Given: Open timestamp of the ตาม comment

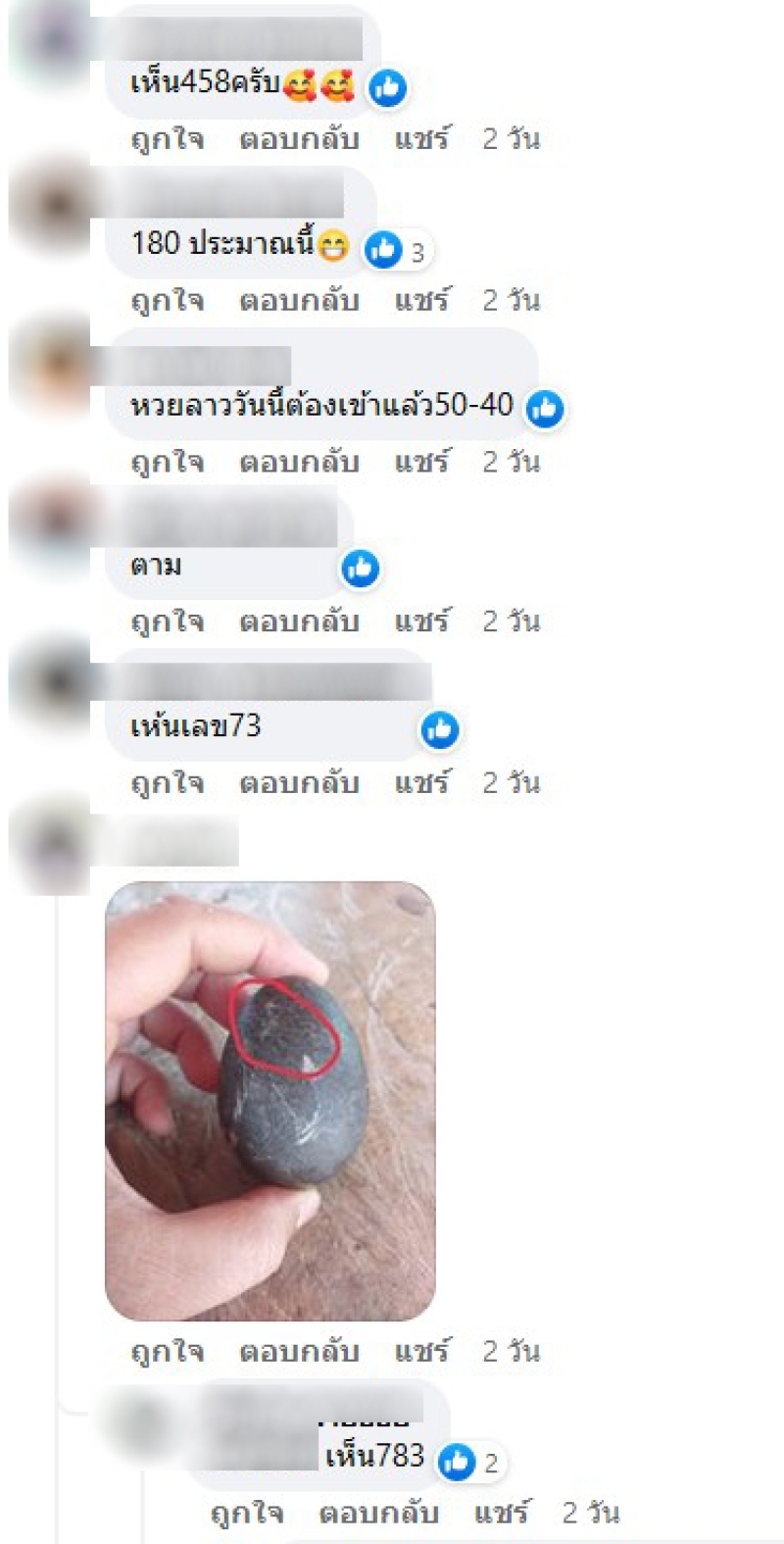Looking at the screenshot, I should pyautogui.click(x=511, y=622).
